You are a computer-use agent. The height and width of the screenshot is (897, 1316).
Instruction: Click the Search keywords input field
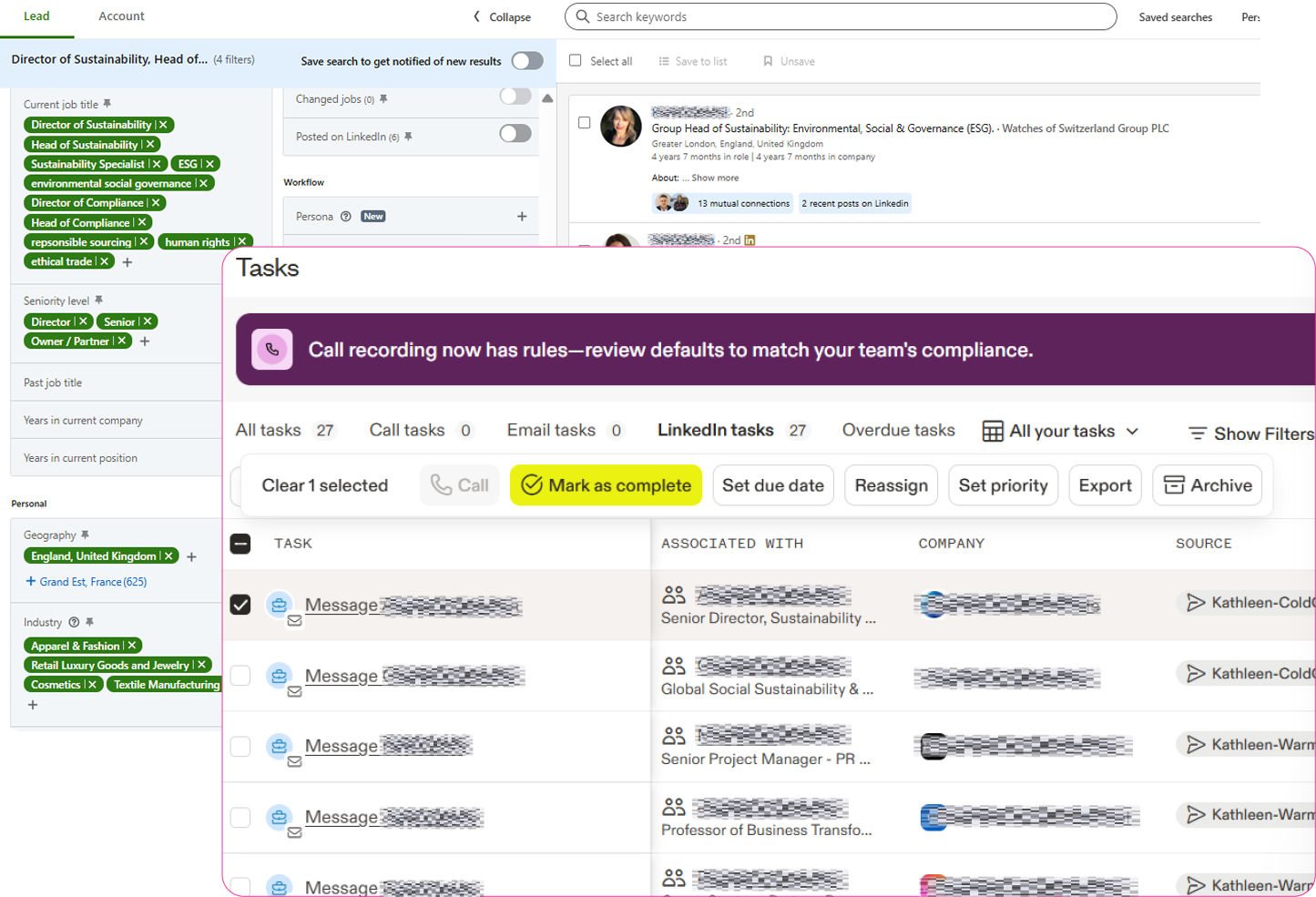coord(841,16)
